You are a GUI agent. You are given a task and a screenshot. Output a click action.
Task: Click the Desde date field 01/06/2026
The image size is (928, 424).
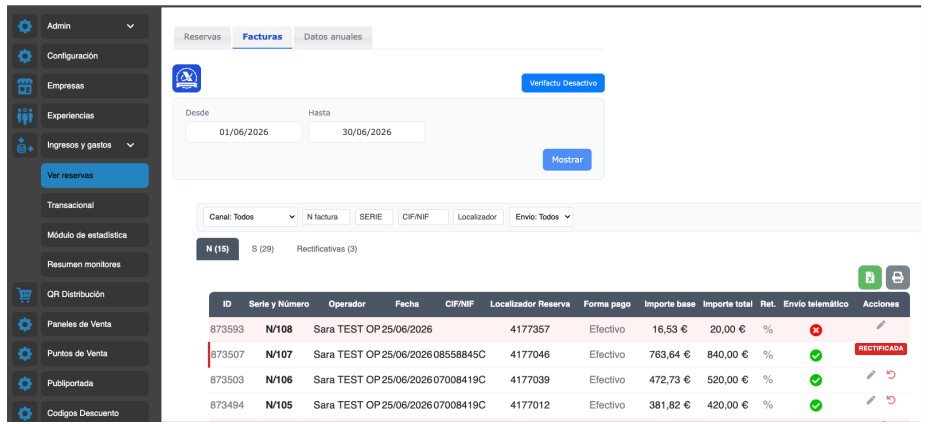pos(244,132)
